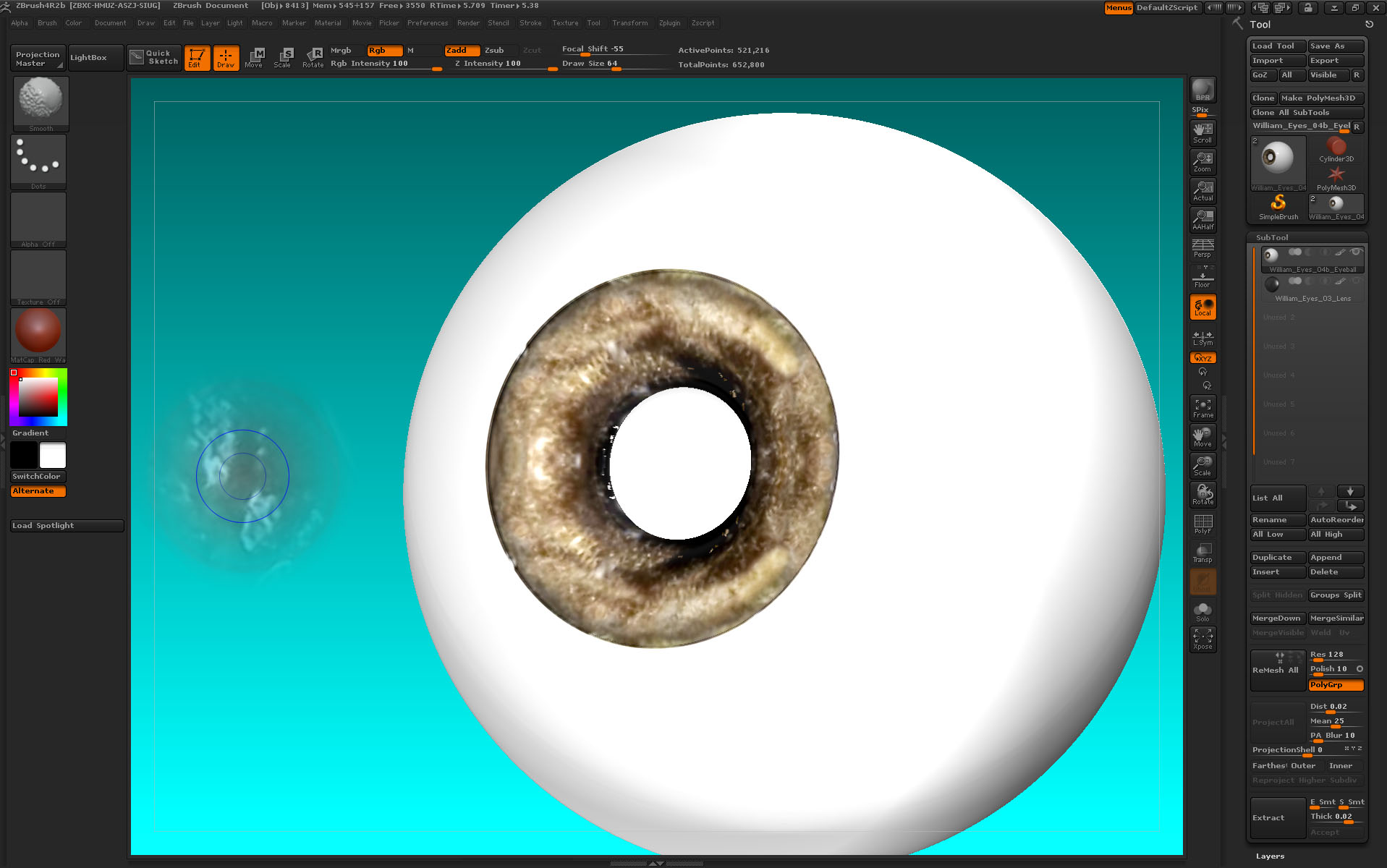
Task: Select the Smooth alpha thumbnail
Action: (x=39, y=100)
